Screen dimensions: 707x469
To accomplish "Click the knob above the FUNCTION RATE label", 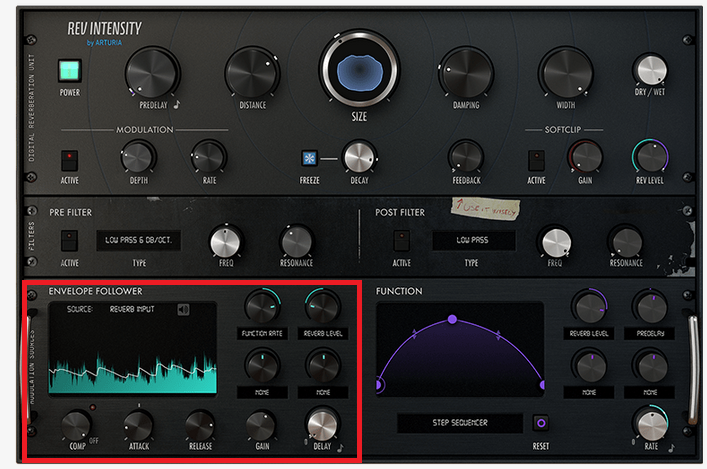I will 262,307.
